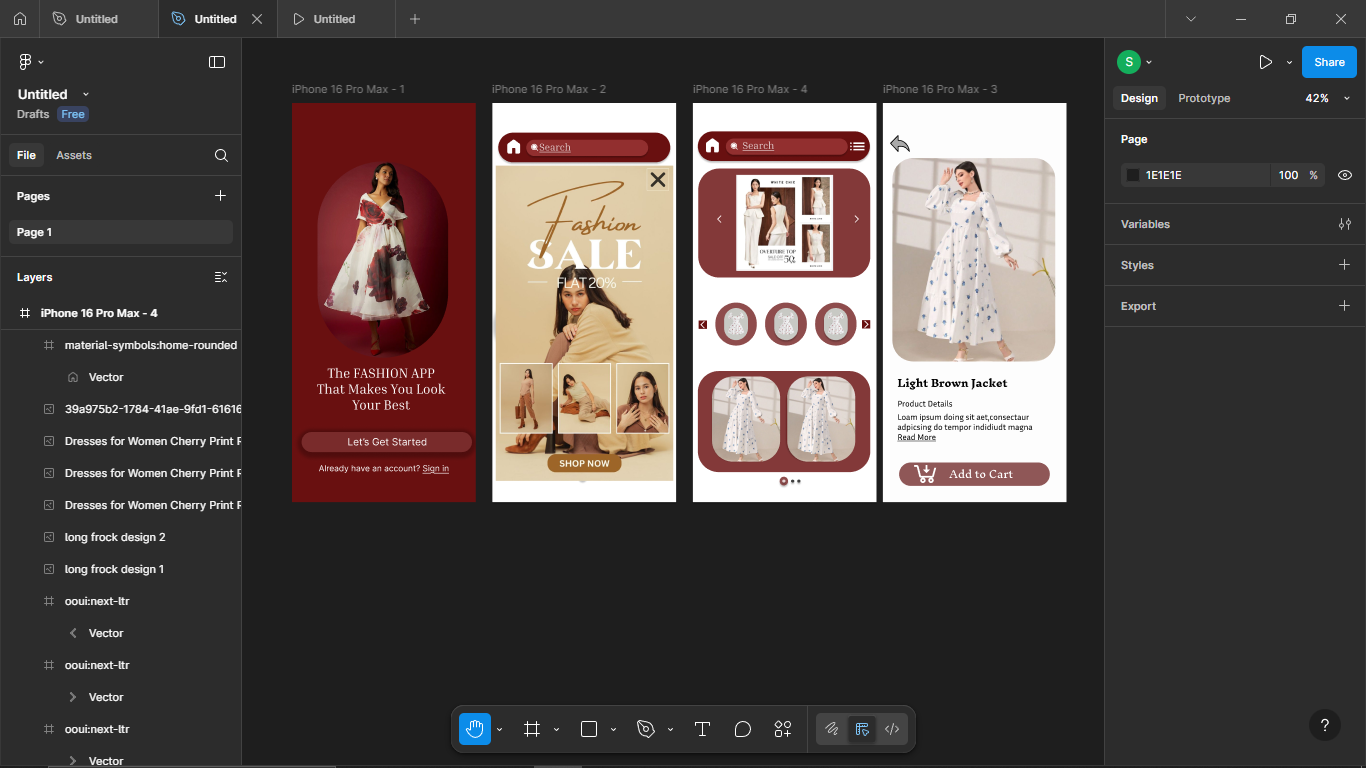Click the Free plan badge
This screenshot has height=768, width=1366.
click(x=73, y=114)
